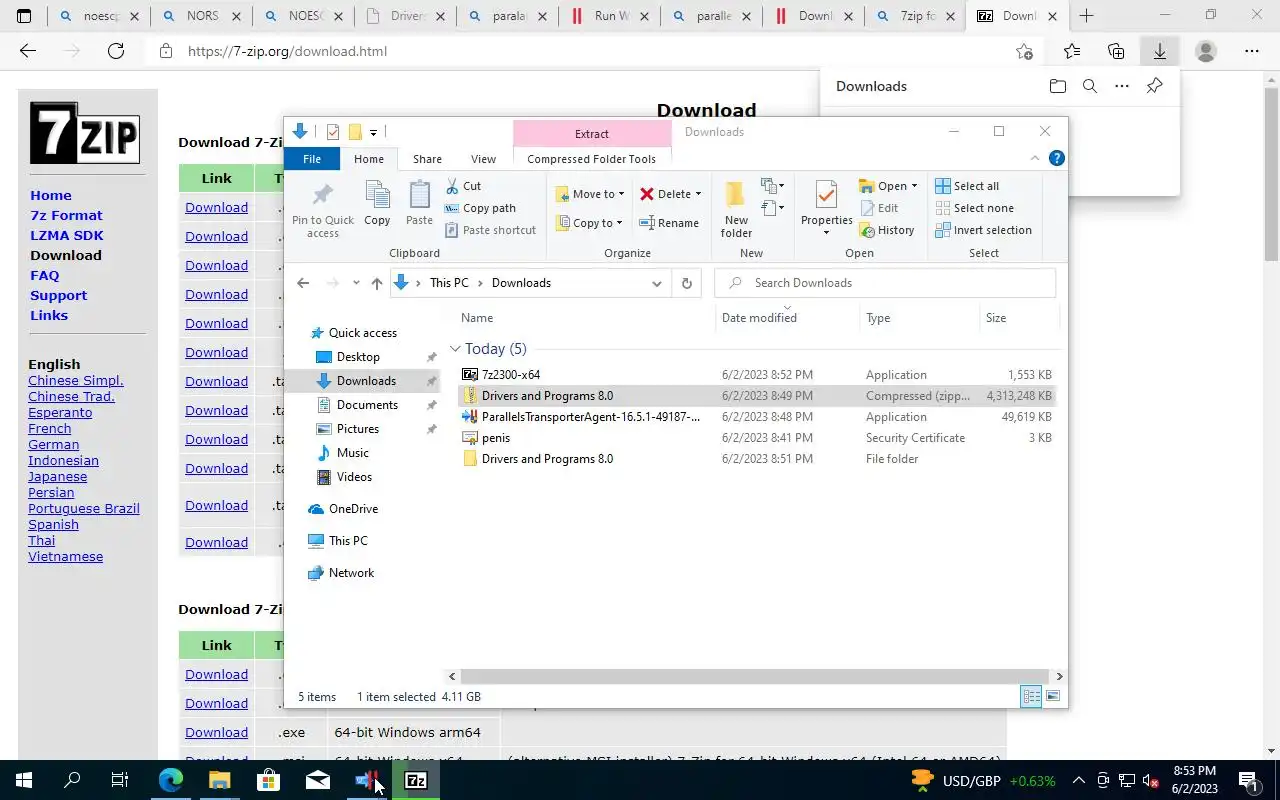
Task: Open Edge Collections toolbar icon
Action: 1116,51
